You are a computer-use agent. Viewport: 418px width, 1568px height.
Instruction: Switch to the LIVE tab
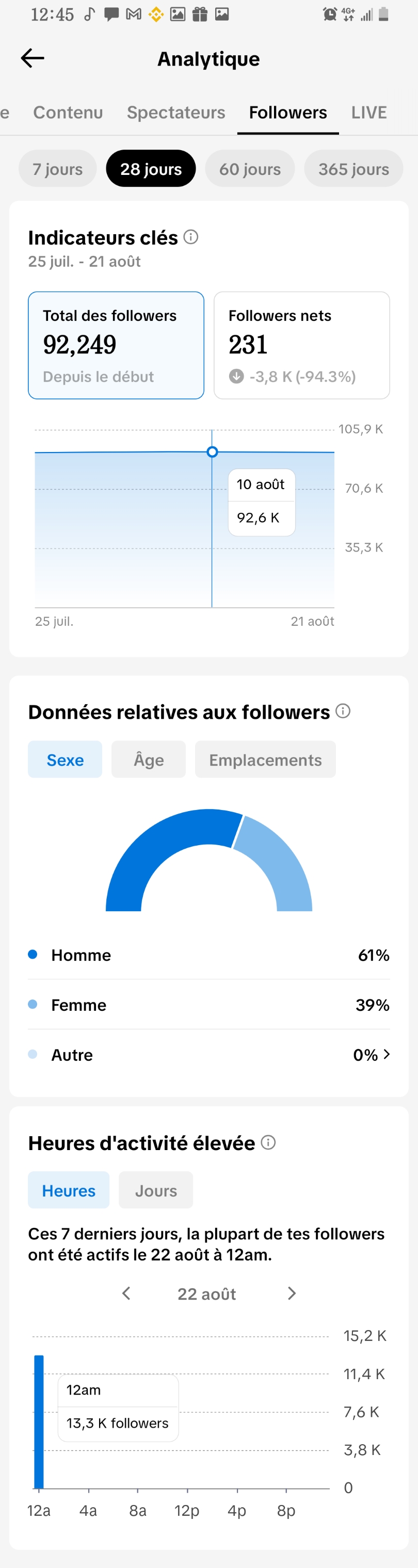pos(368,112)
